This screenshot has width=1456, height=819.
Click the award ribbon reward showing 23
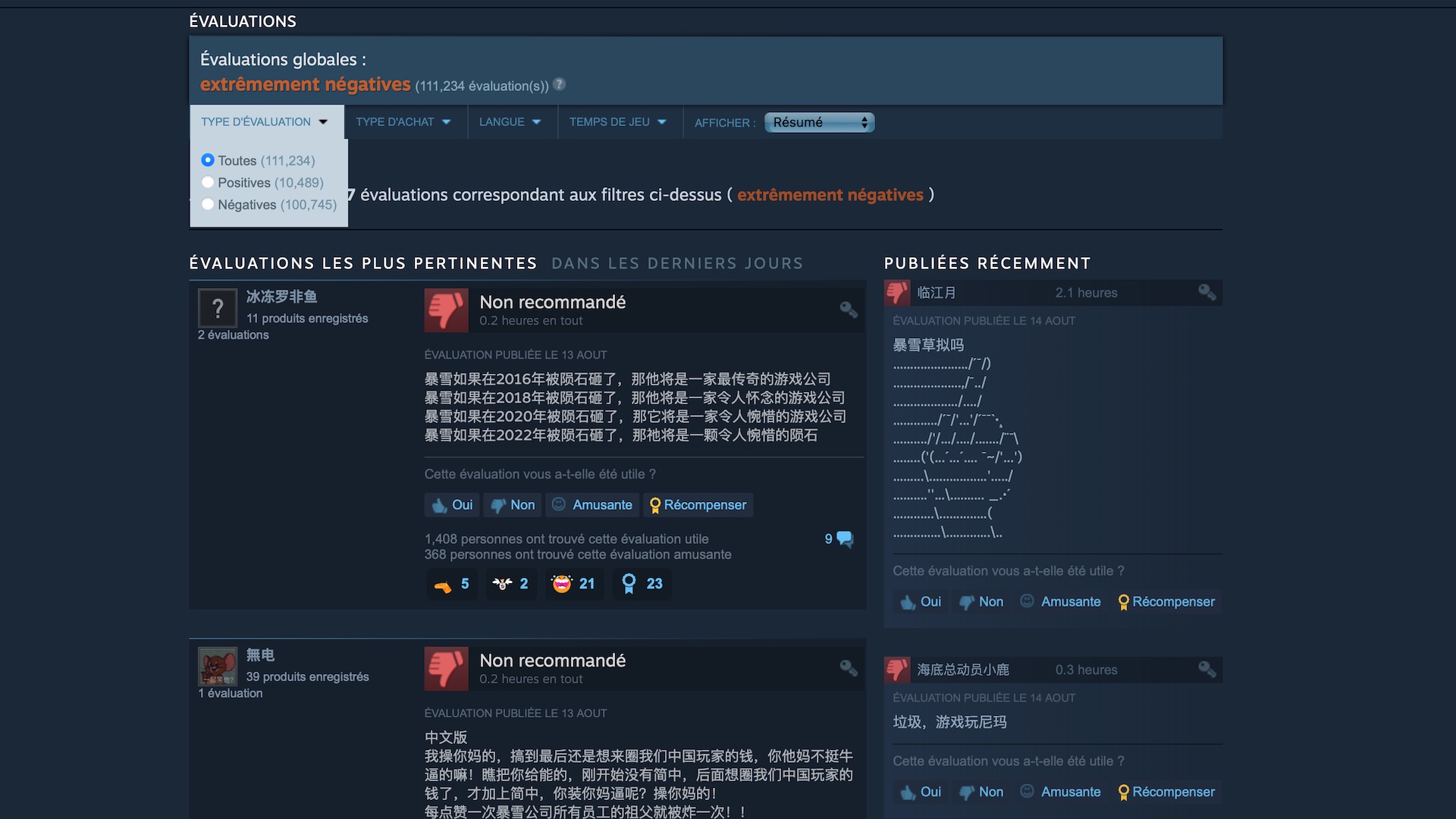pos(642,584)
